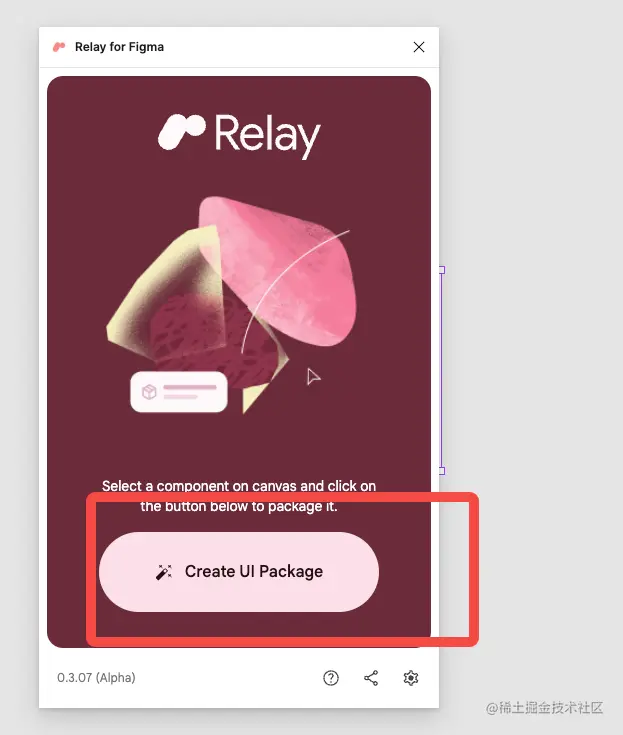Click the share icon in the footer

(371, 678)
